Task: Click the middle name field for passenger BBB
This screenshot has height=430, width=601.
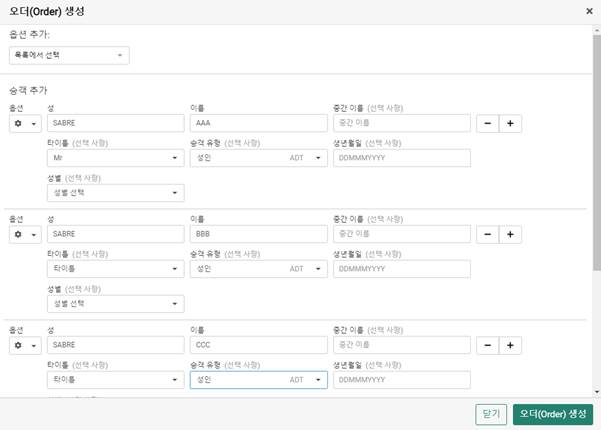Action: pos(402,234)
